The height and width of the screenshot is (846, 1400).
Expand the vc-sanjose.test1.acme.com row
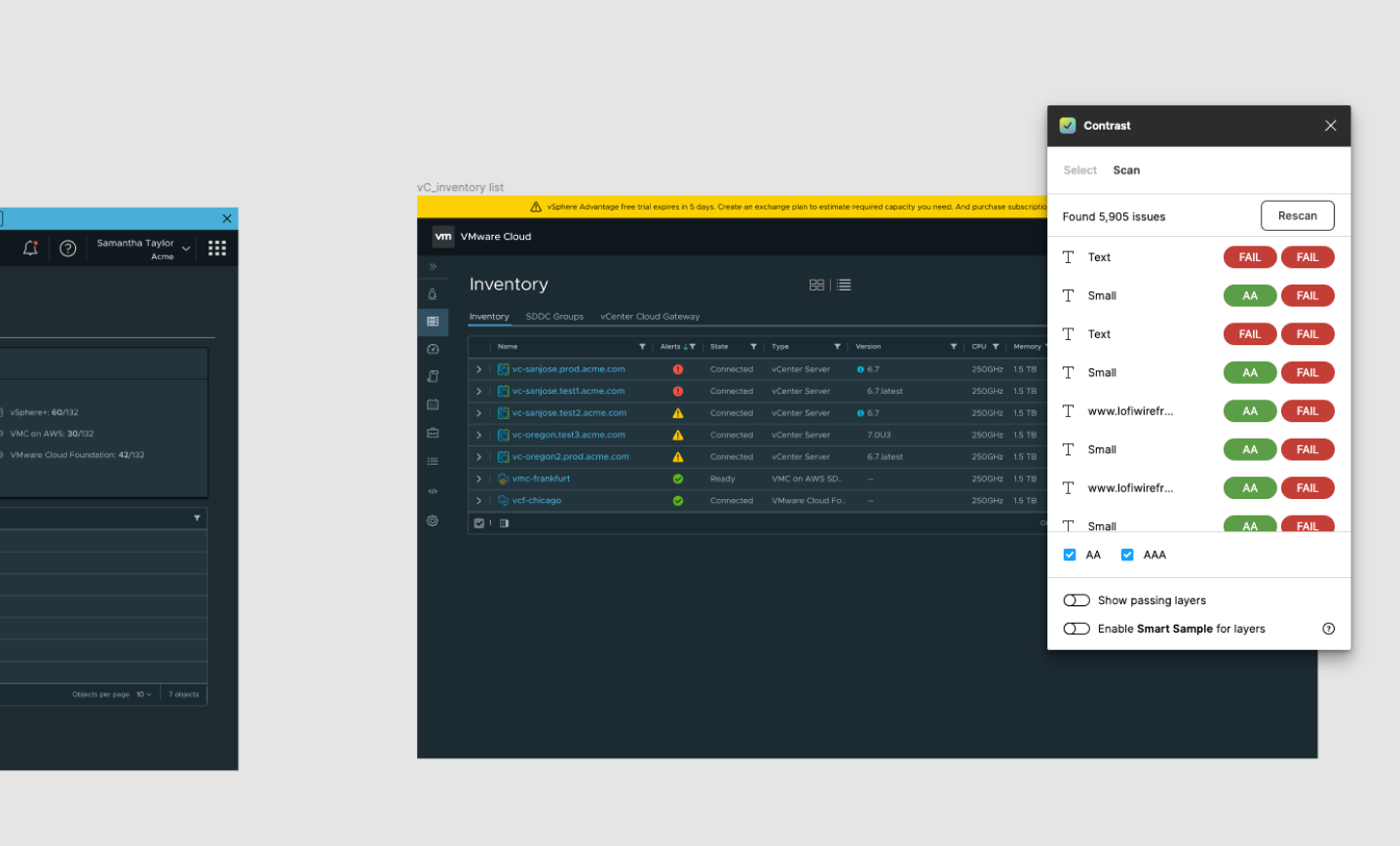point(478,391)
